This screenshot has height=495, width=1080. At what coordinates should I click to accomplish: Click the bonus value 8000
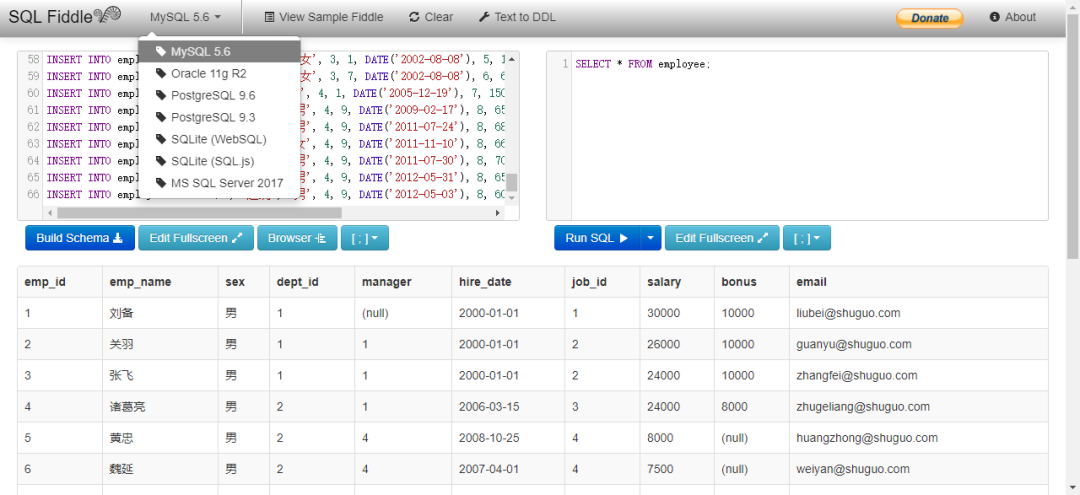click(x=734, y=407)
